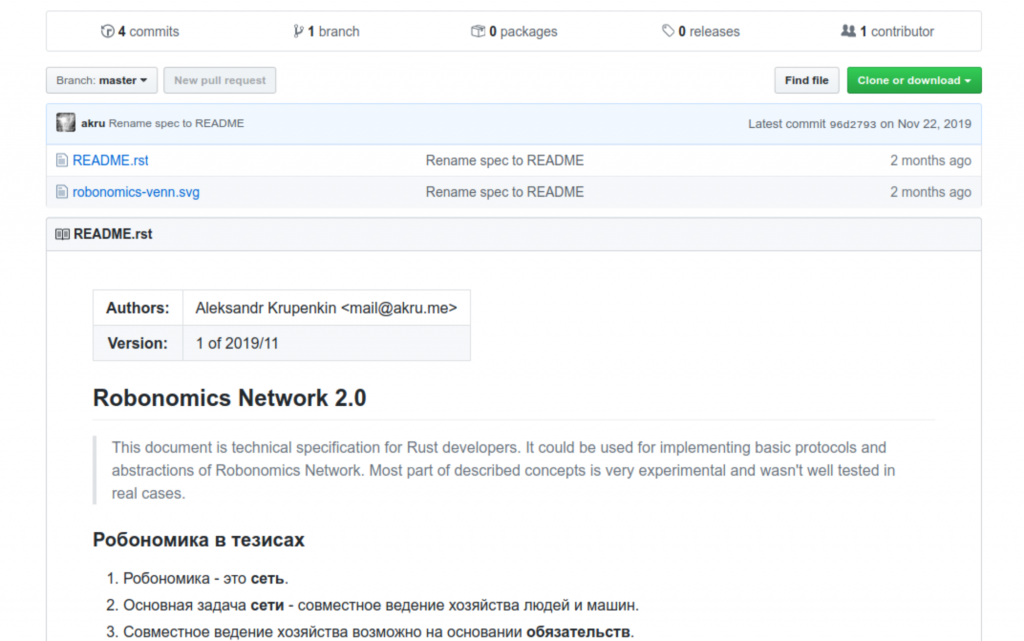Open the Clone or download dropdown
Screen dimensions: 1024x641
tap(914, 80)
